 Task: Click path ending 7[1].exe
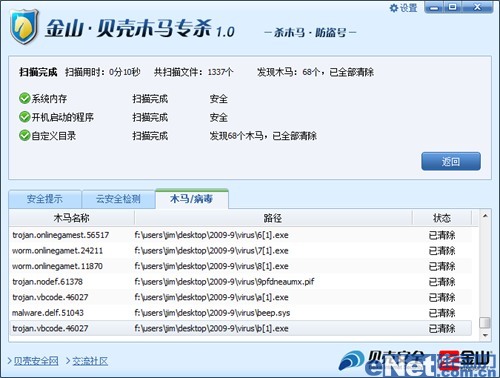pos(211,251)
